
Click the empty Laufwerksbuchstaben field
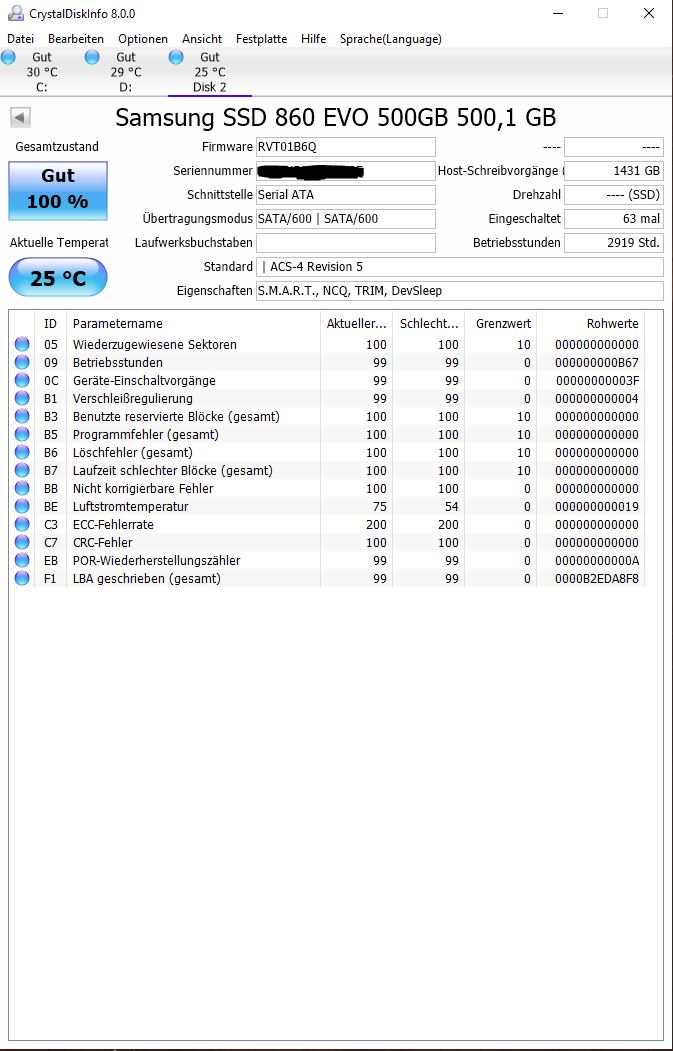pos(346,243)
